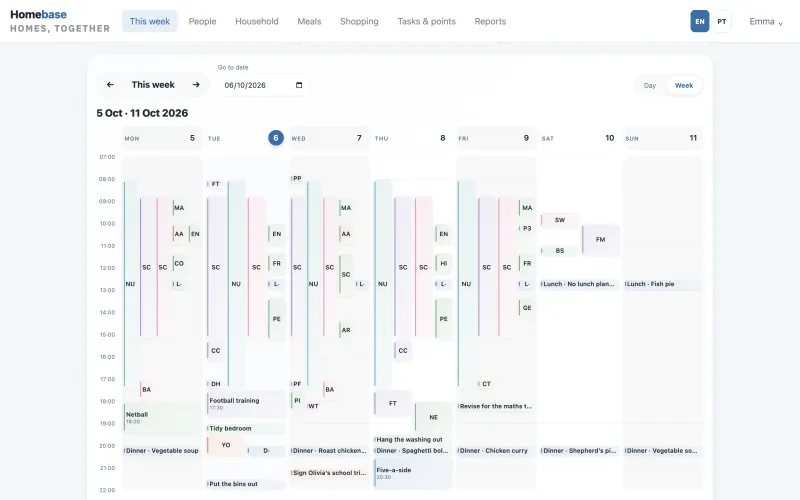Open Monday's BA event
Image resolution: width=800 pixels, height=500 pixels.
tap(146, 389)
